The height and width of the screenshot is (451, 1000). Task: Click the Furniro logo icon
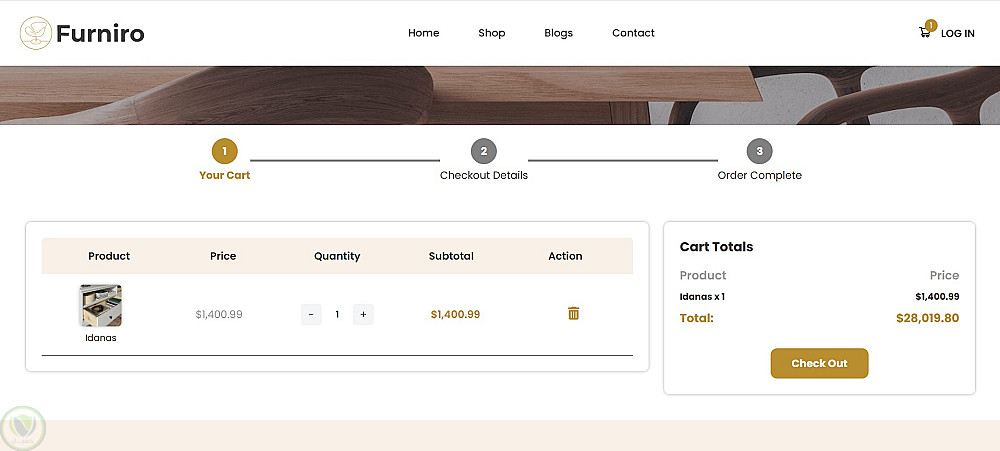pos(36,33)
